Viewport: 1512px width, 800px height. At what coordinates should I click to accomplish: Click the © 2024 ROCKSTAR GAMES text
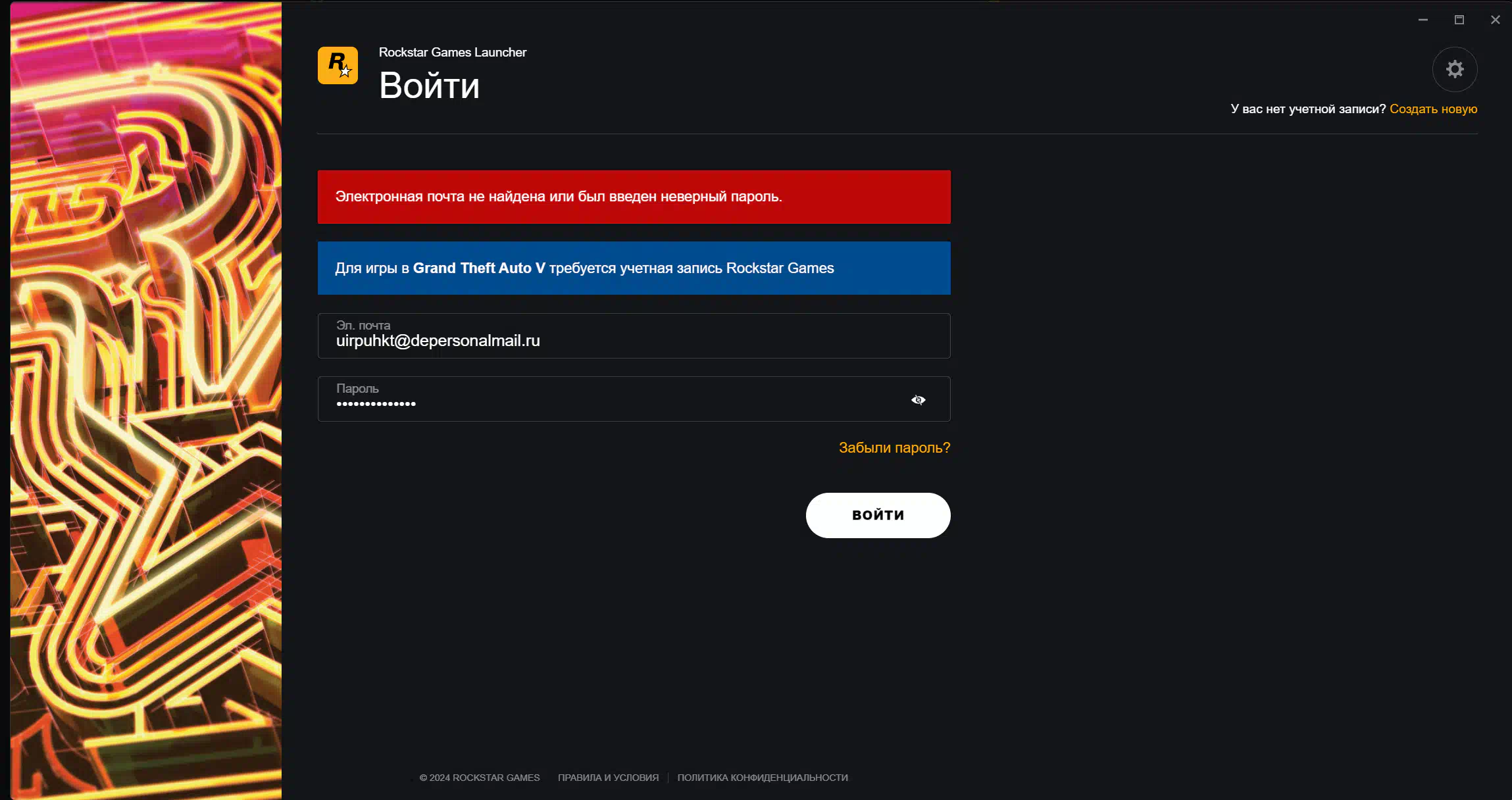(479, 778)
